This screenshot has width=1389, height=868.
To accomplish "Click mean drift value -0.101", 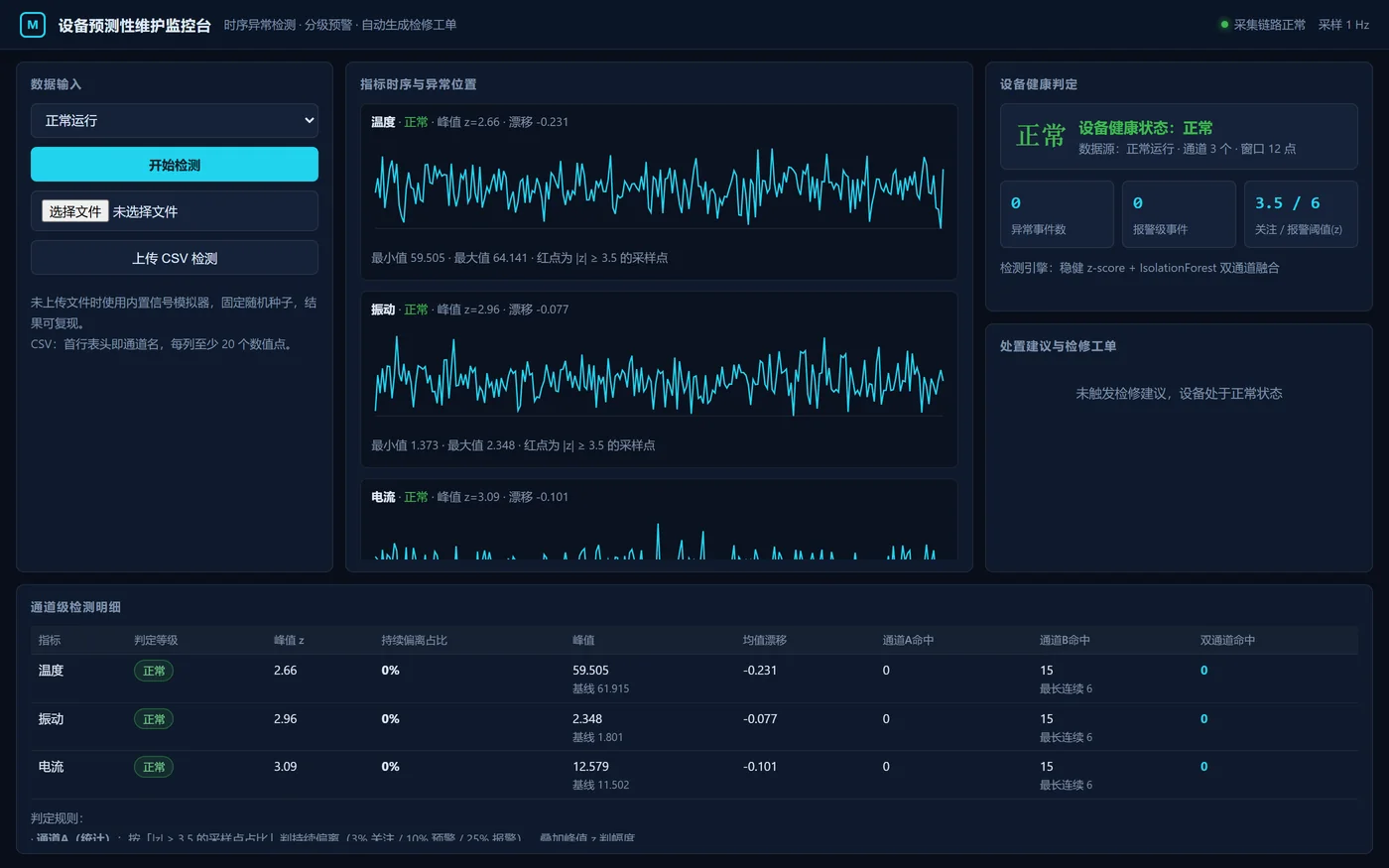I will coord(761,767).
